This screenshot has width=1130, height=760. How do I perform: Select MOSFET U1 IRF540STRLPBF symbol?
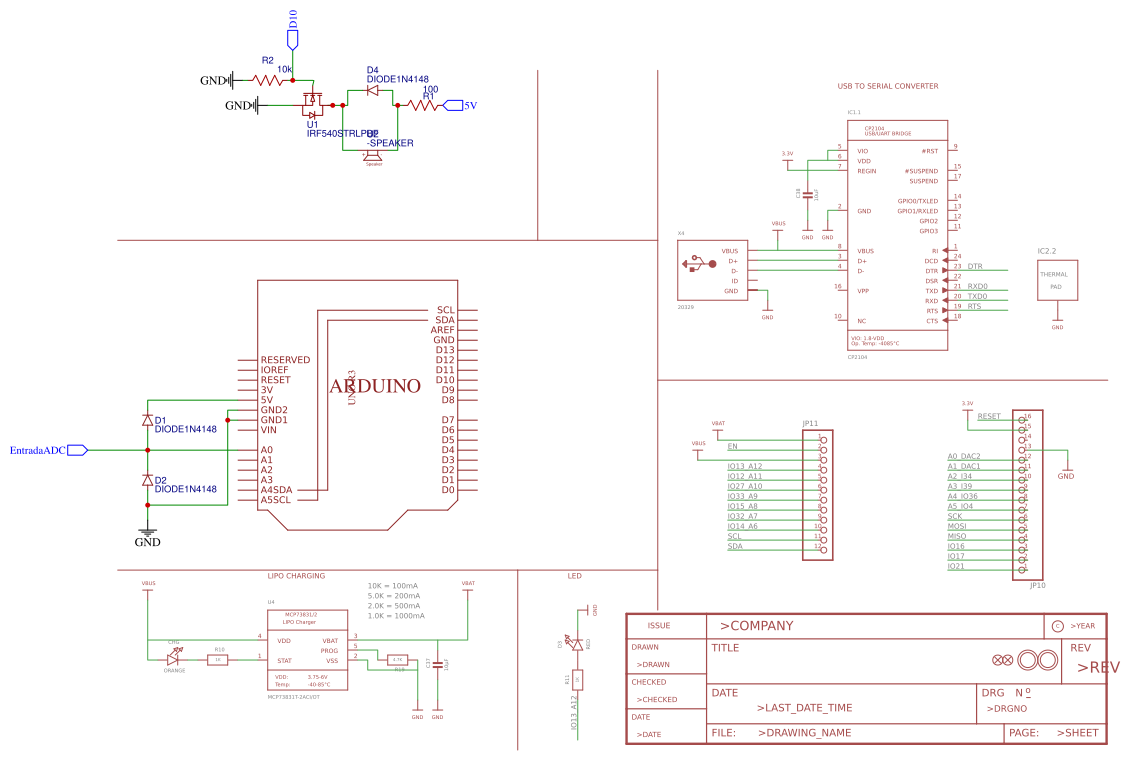[315, 103]
